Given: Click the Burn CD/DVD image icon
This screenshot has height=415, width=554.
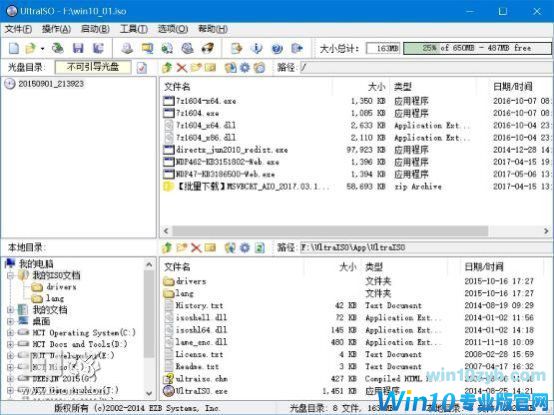Looking at the screenshot, I should [207, 48].
